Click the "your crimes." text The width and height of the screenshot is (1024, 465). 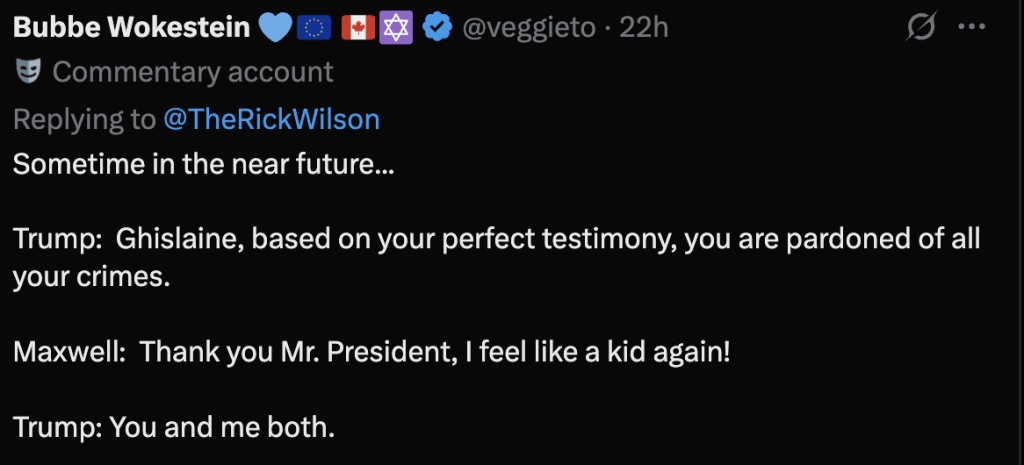[92, 278]
